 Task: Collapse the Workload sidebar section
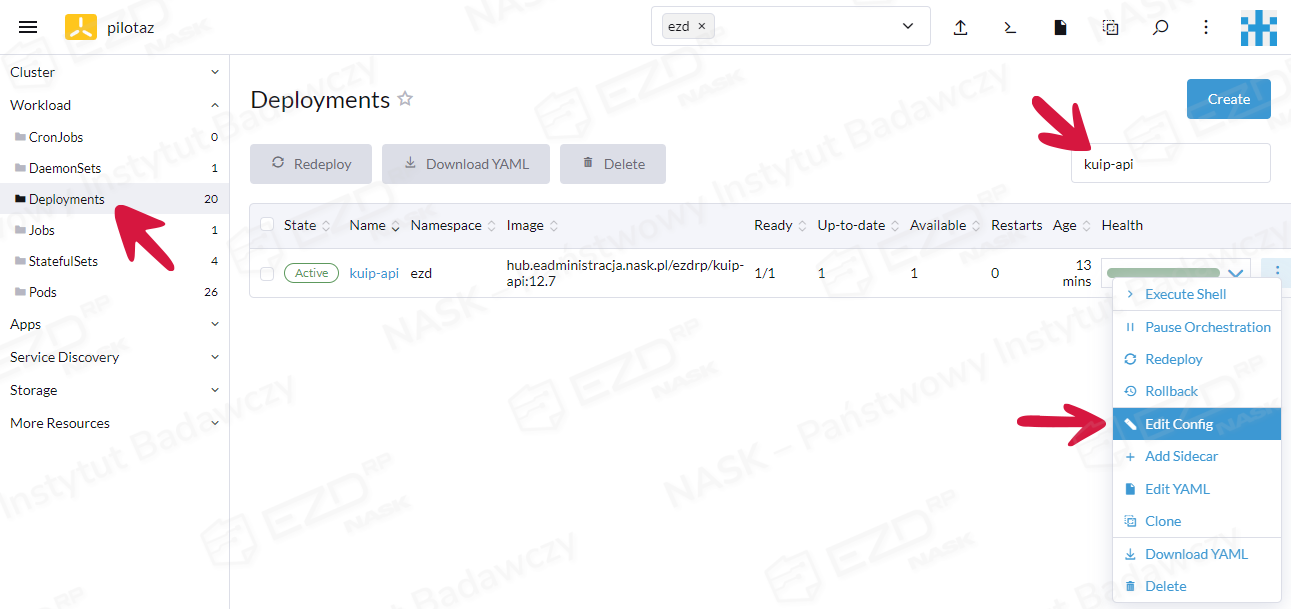[x=214, y=105]
